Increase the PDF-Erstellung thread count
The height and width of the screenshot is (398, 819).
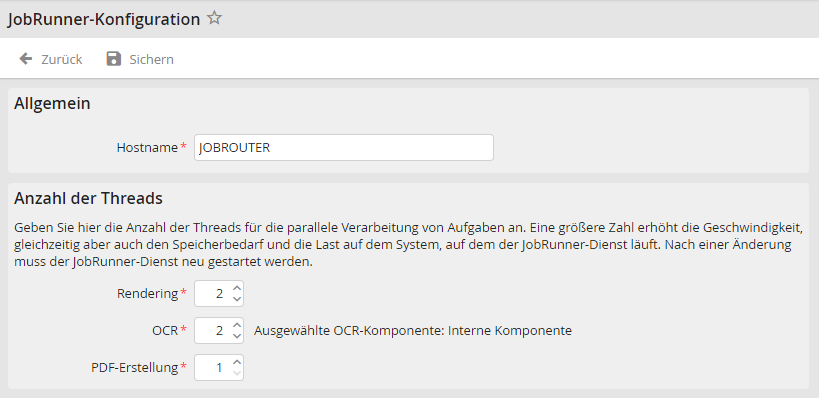point(237,362)
